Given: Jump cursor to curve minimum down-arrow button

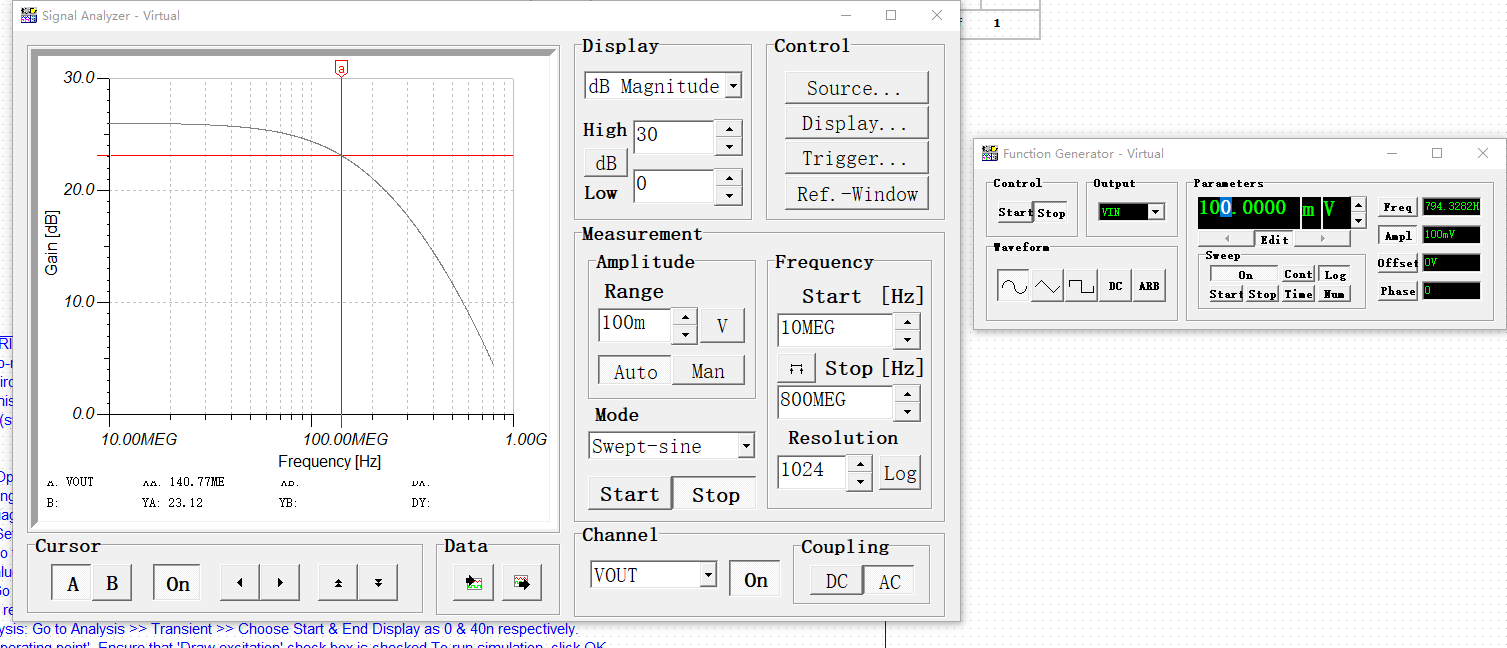Looking at the screenshot, I should pyautogui.click(x=378, y=583).
